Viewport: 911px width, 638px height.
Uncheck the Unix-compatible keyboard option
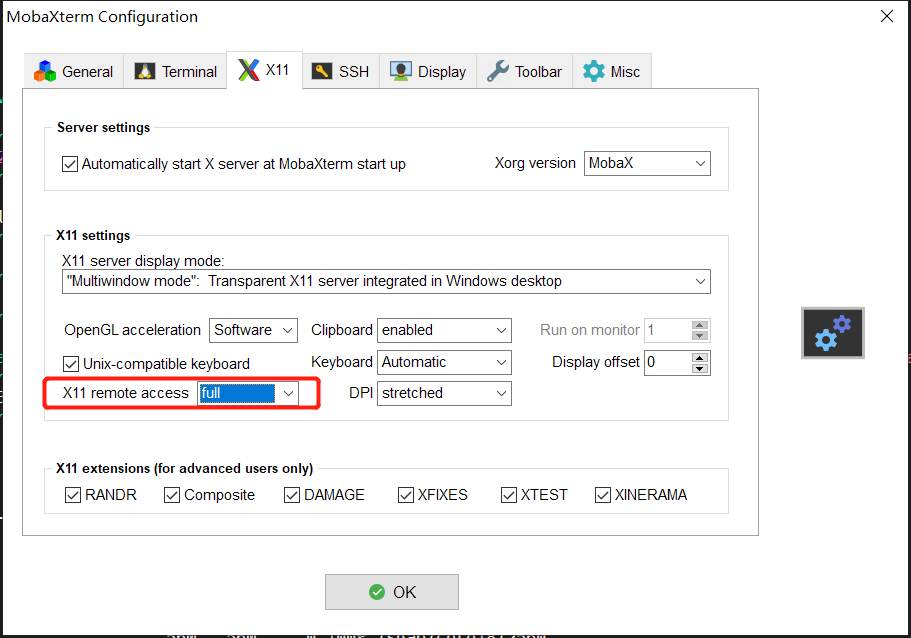tap(70, 362)
